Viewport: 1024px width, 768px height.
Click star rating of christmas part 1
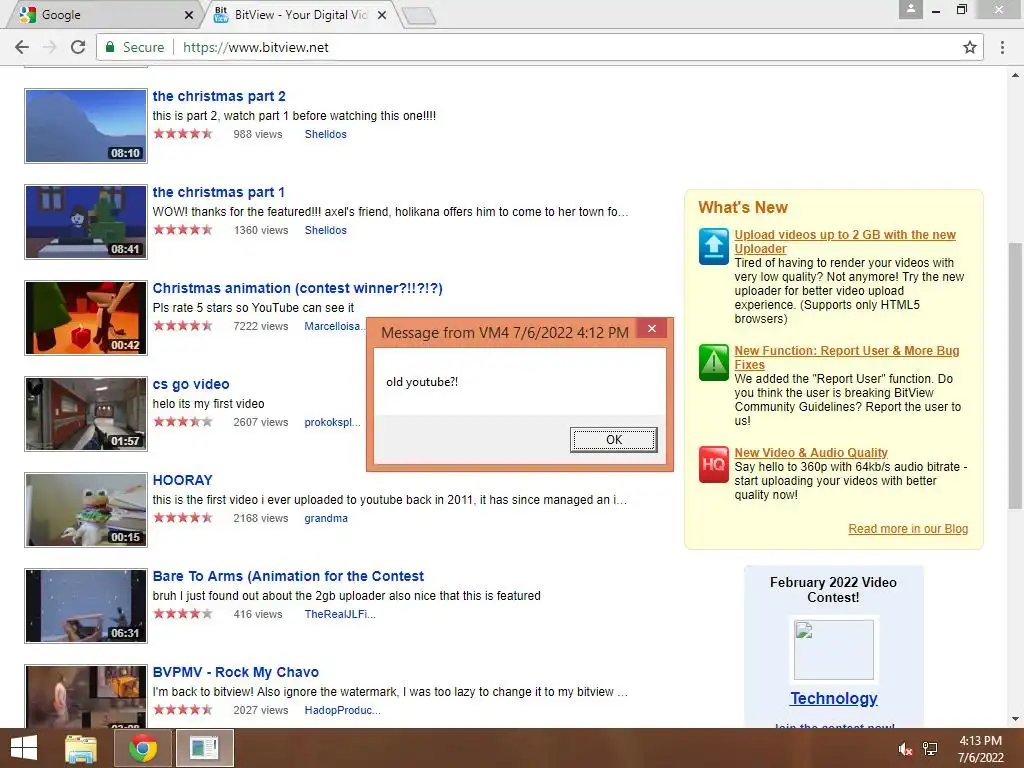(183, 230)
